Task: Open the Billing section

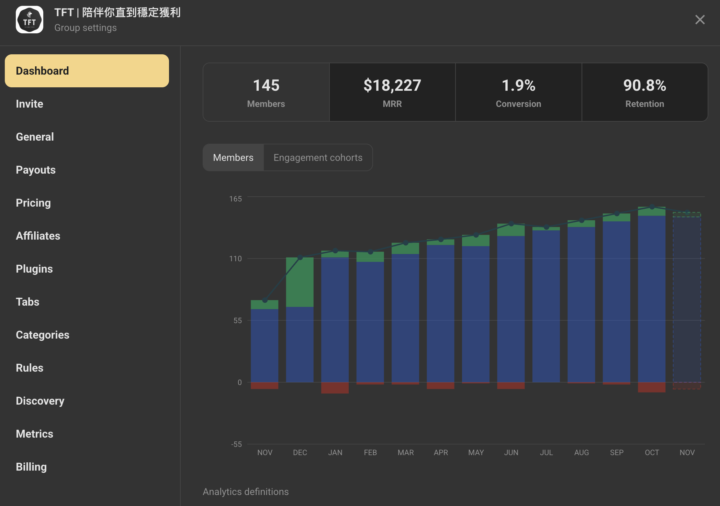Action: 31,467
